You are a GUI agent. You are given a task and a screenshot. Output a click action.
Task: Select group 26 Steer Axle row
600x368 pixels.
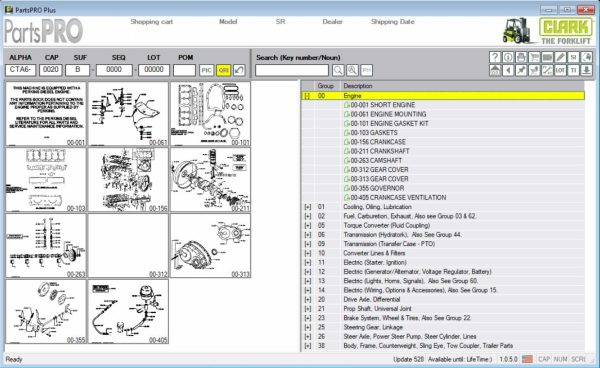pos(443,336)
